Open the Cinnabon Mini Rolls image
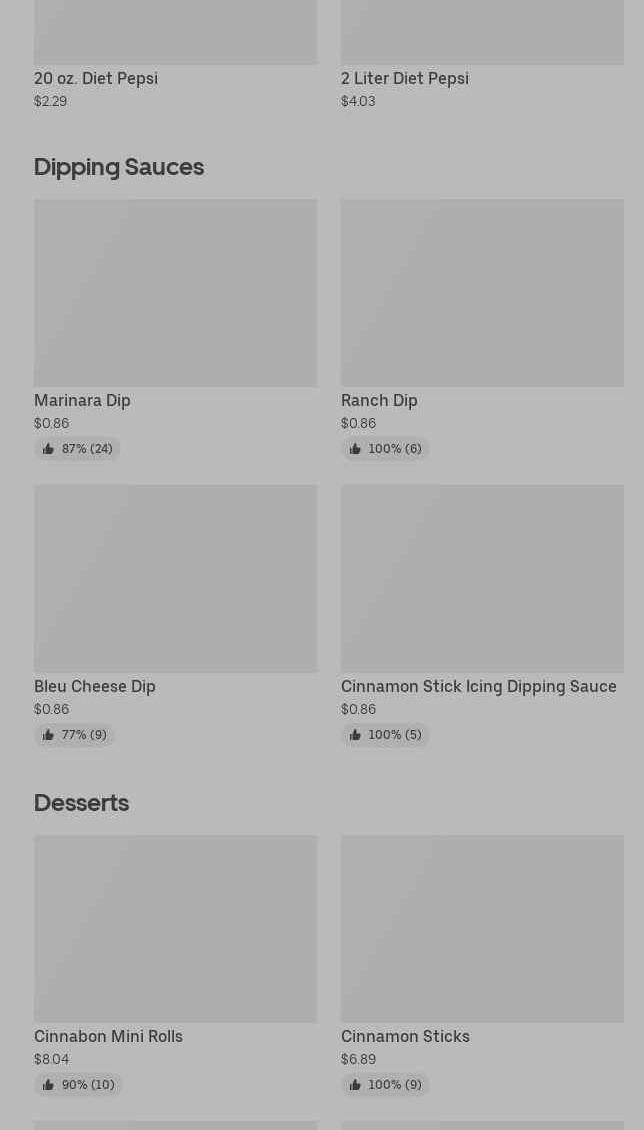This screenshot has height=1130, width=644. point(175,928)
